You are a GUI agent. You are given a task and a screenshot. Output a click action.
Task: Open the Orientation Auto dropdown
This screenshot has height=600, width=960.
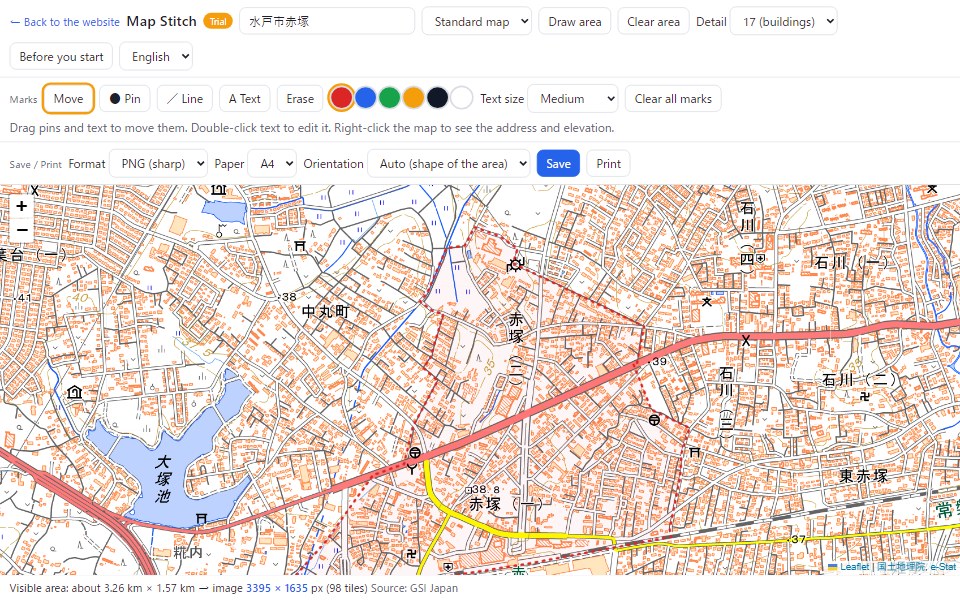pyautogui.click(x=448, y=163)
